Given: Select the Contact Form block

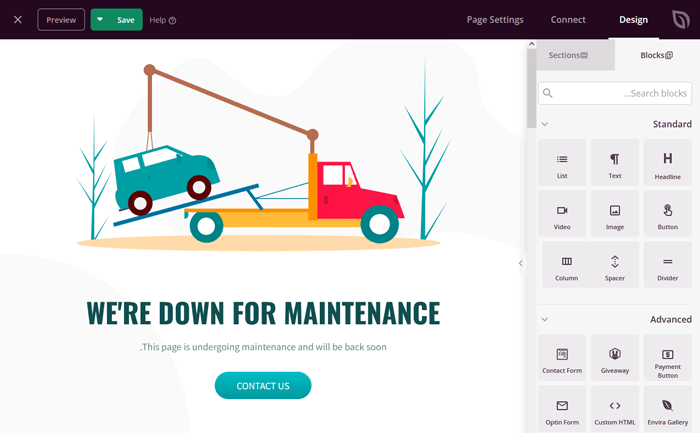Looking at the screenshot, I should coord(562,358).
